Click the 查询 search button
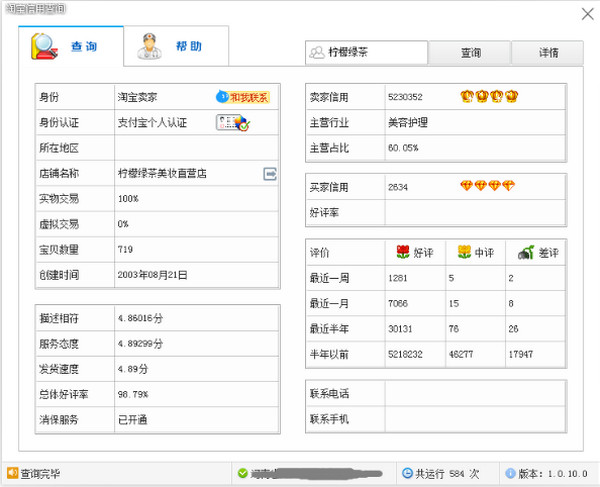The width and height of the screenshot is (600, 487). tap(470, 53)
